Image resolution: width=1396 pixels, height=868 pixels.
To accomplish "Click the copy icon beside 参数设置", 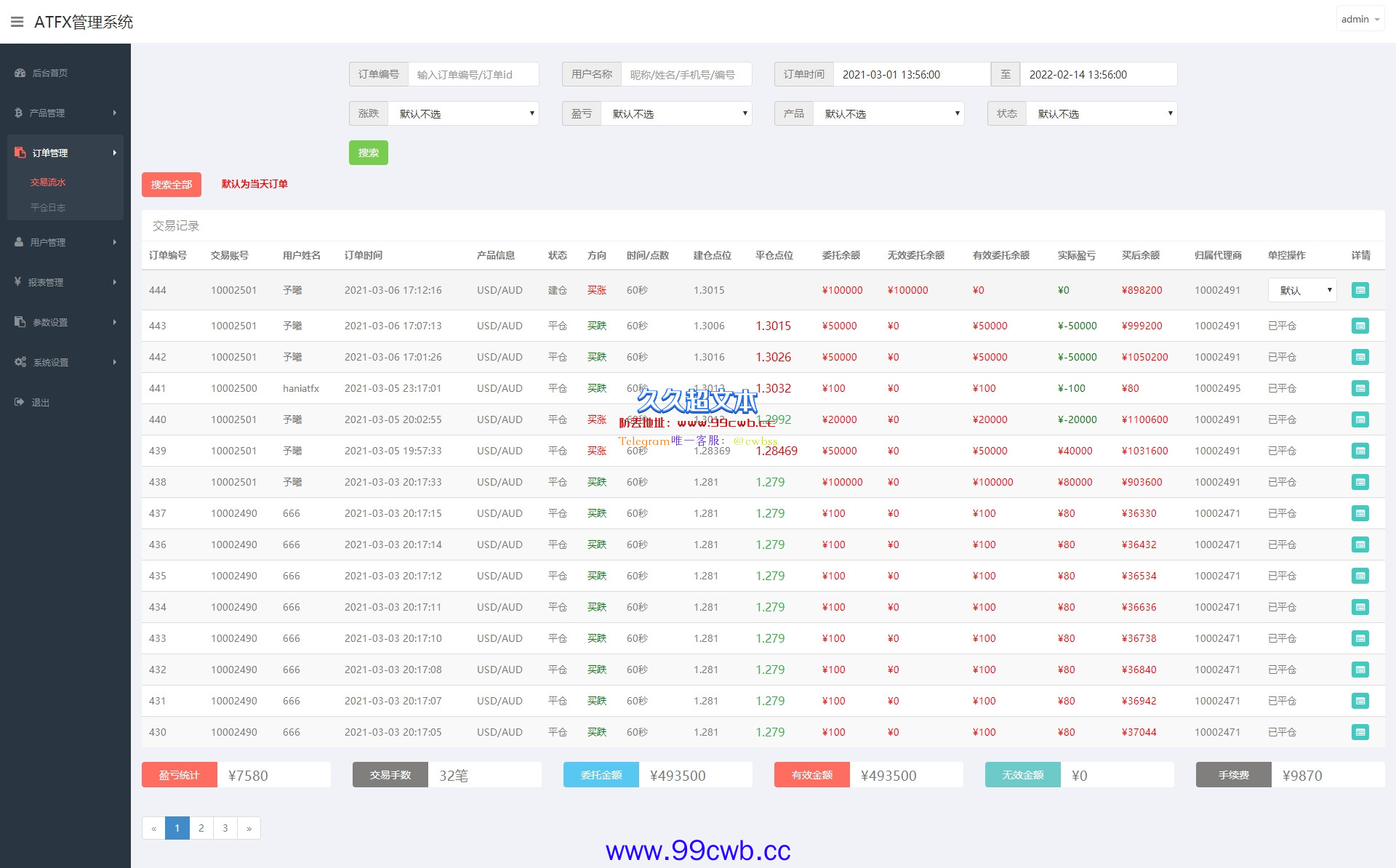I will [x=20, y=321].
